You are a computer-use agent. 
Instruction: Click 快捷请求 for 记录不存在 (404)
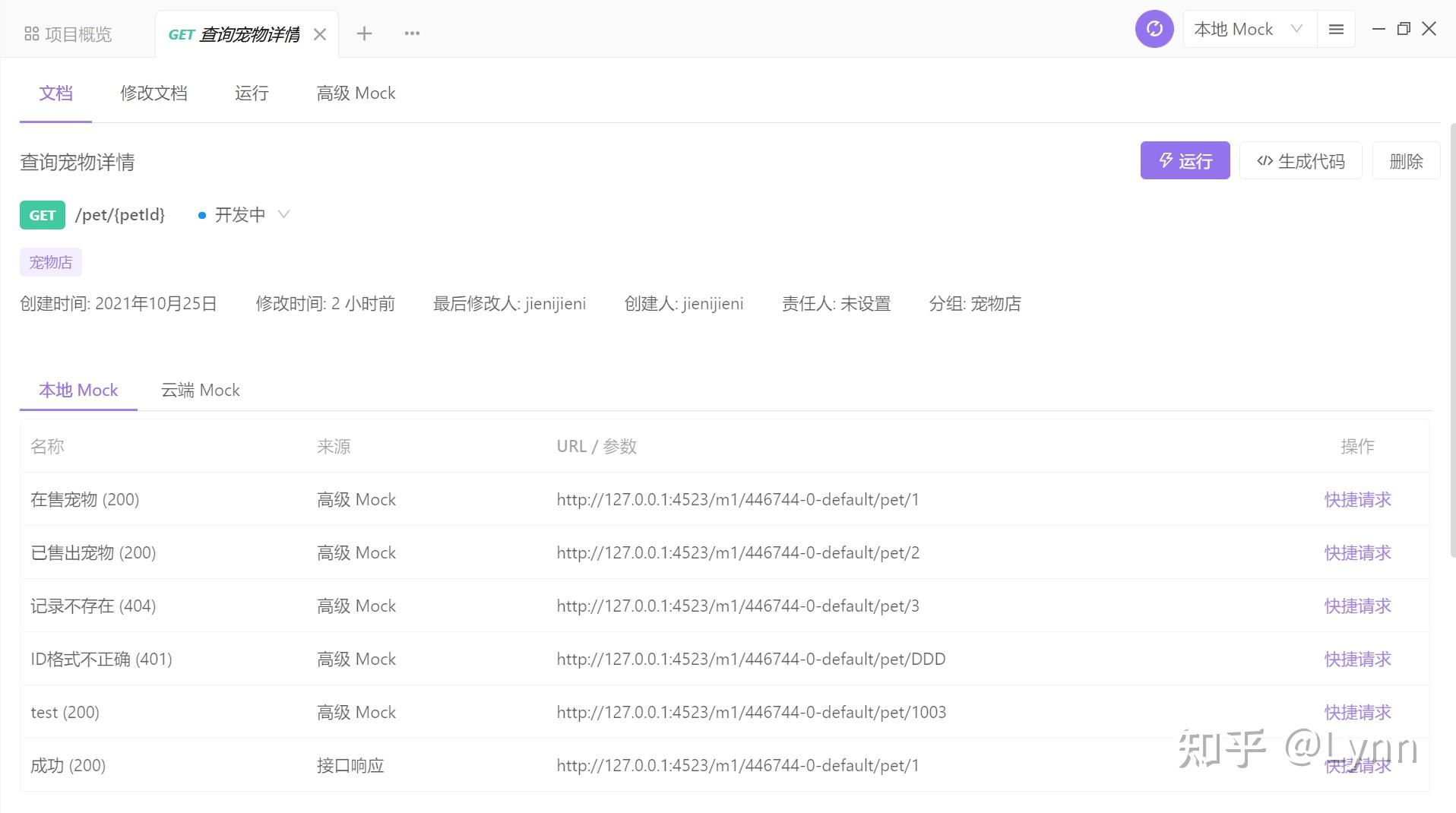1357,606
